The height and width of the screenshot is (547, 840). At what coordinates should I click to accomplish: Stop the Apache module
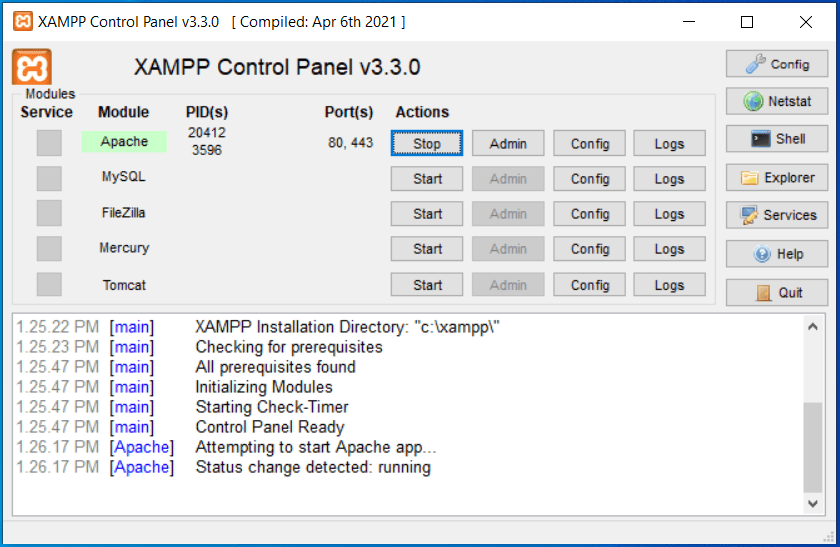point(426,143)
